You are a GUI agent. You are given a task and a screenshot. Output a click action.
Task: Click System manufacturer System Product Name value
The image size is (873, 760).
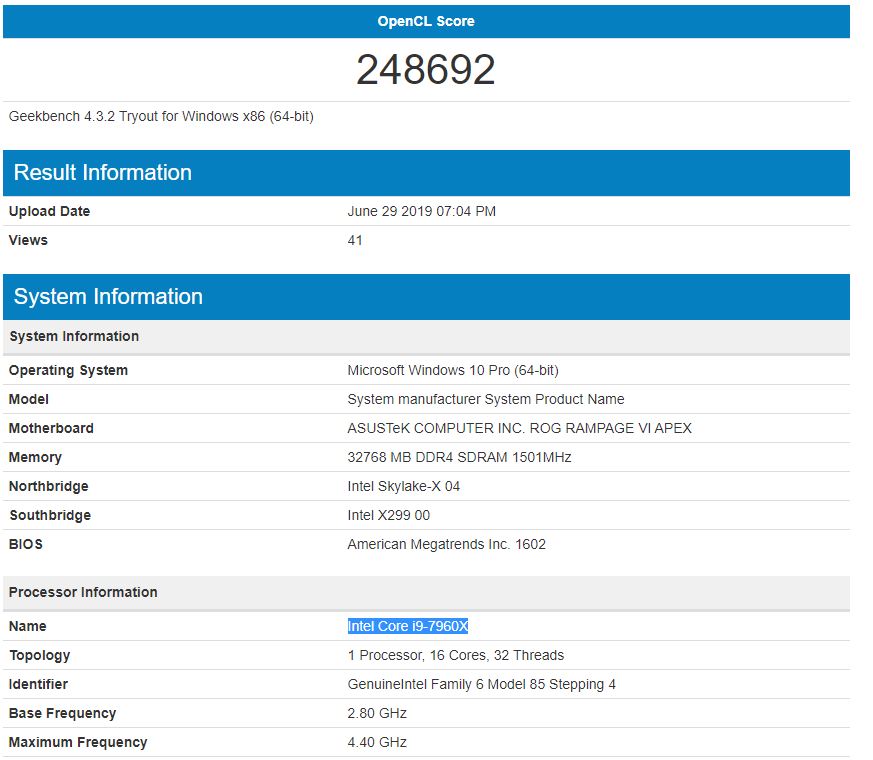click(x=485, y=399)
